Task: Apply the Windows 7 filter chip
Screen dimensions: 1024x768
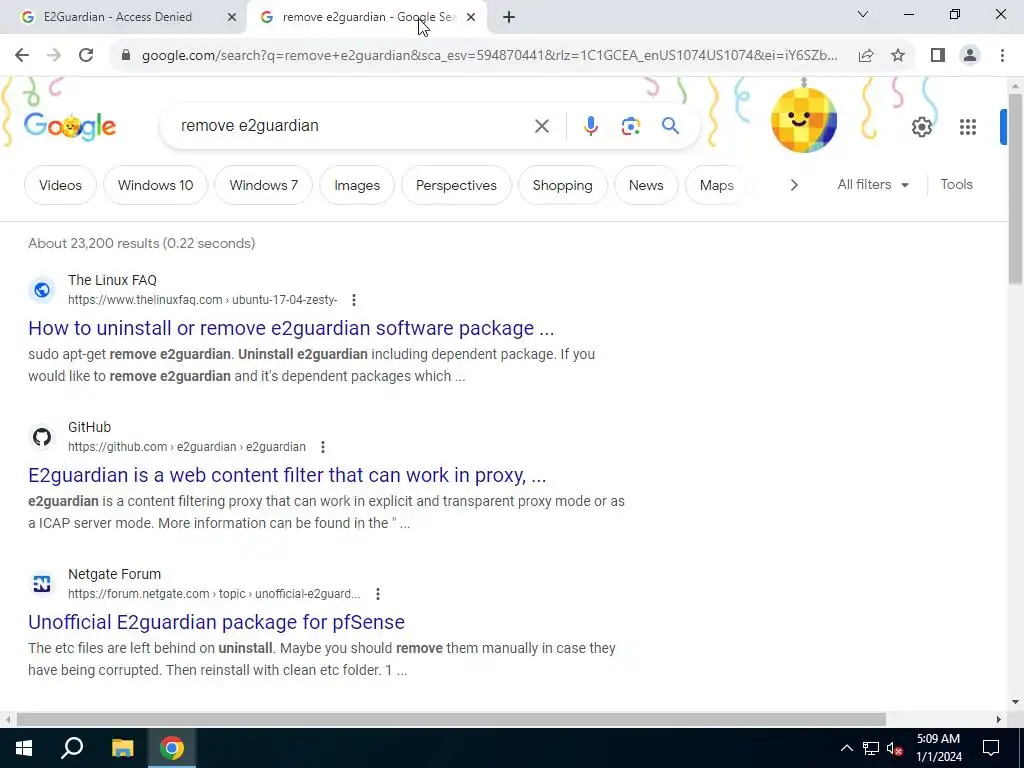Action: pyautogui.click(x=263, y=185)
